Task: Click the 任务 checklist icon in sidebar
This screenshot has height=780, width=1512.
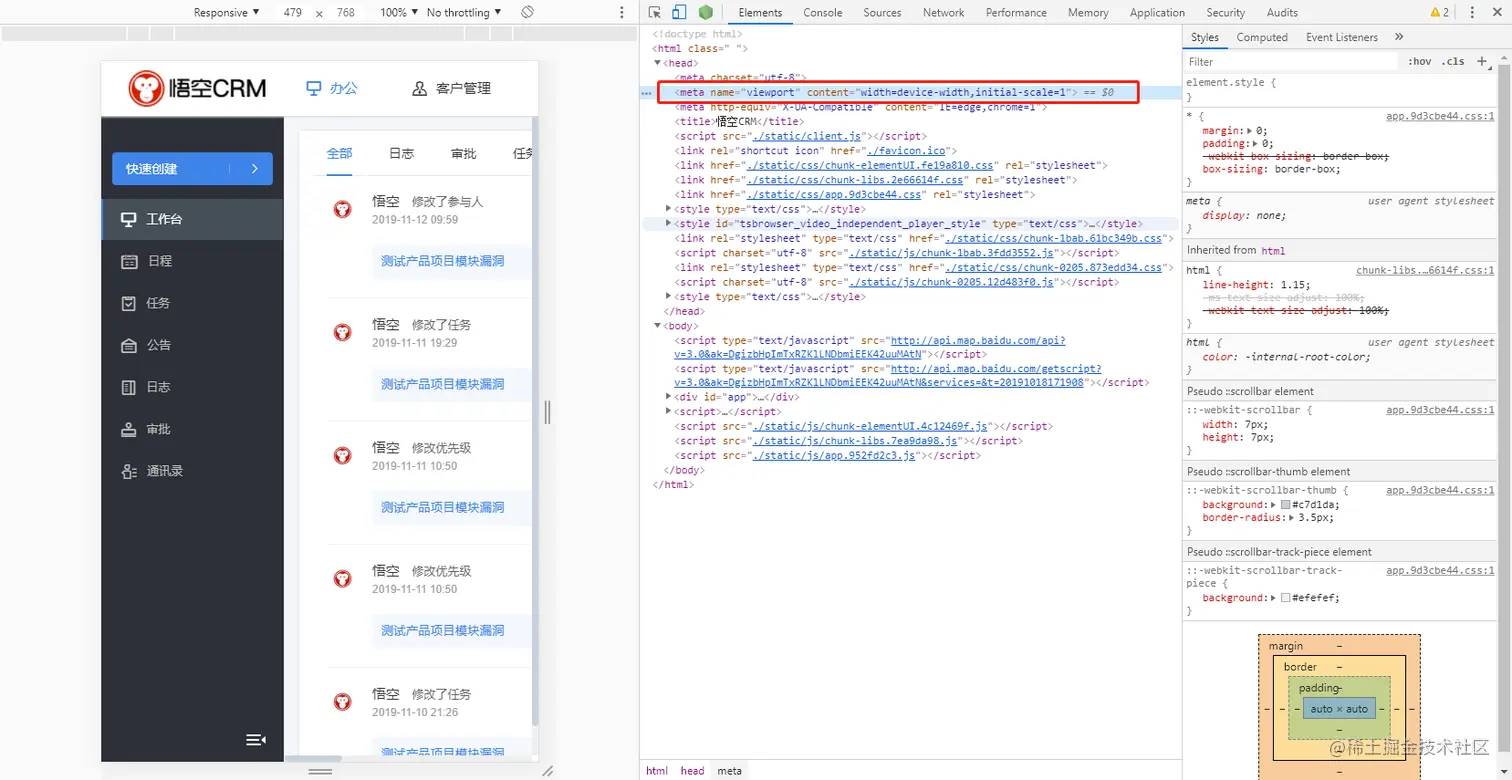Action: pyautogui.click(x=129, y=303)
